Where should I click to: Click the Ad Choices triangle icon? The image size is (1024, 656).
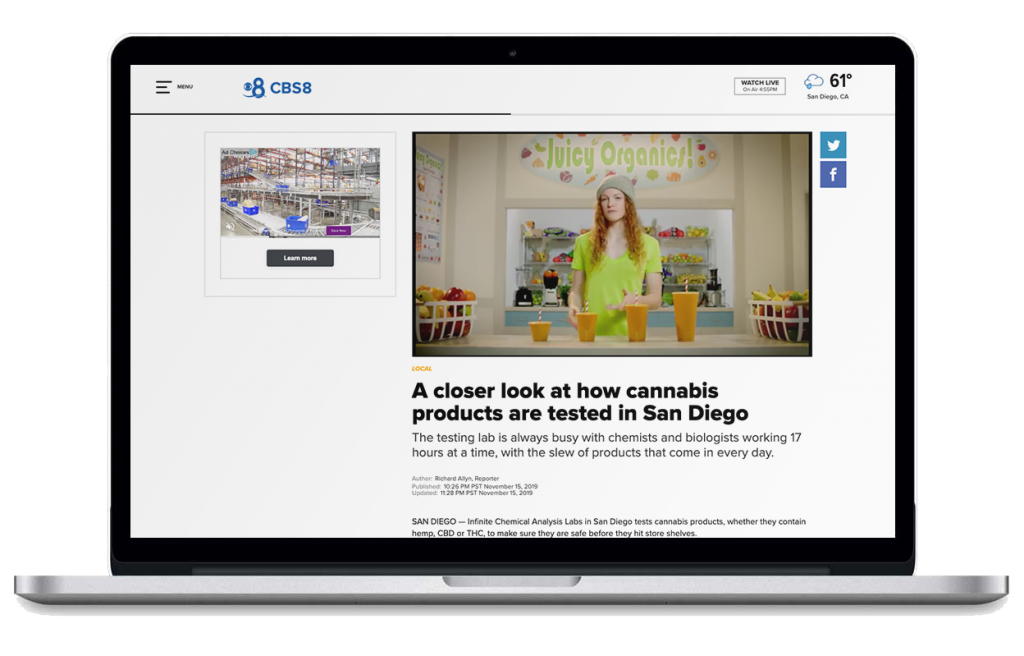(x=252, y=153)
